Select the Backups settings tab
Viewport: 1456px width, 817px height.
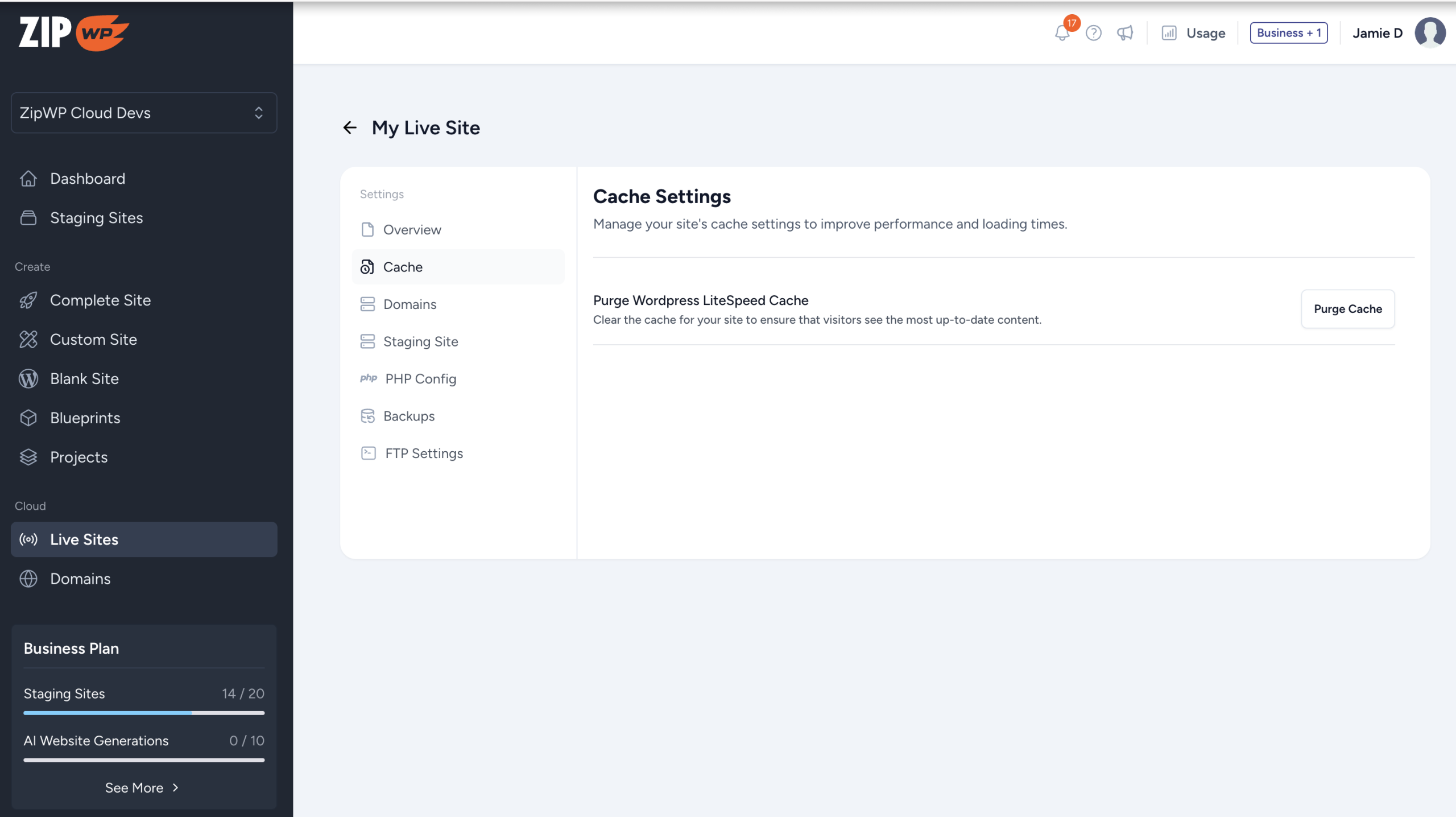409,416
